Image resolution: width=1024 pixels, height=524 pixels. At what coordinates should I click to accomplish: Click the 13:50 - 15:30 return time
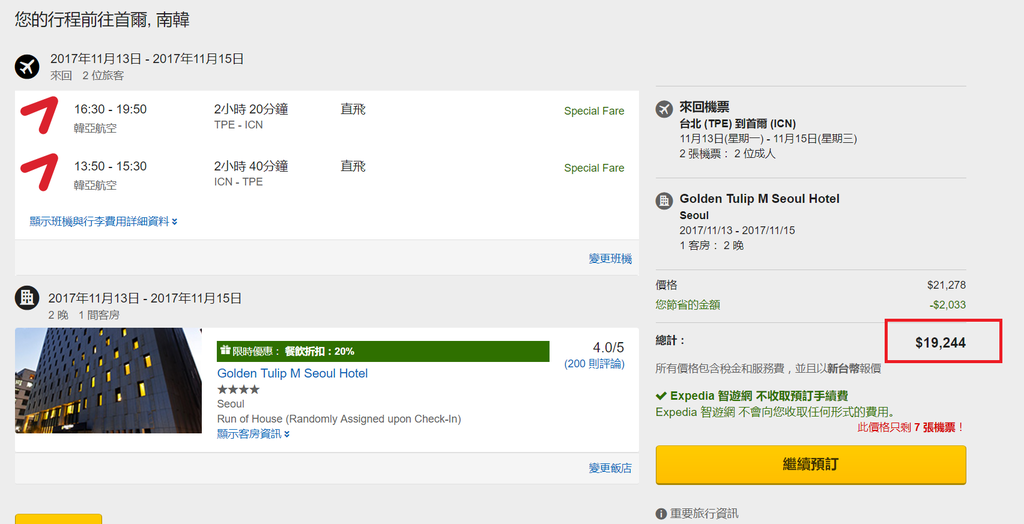tap(110, 166)
